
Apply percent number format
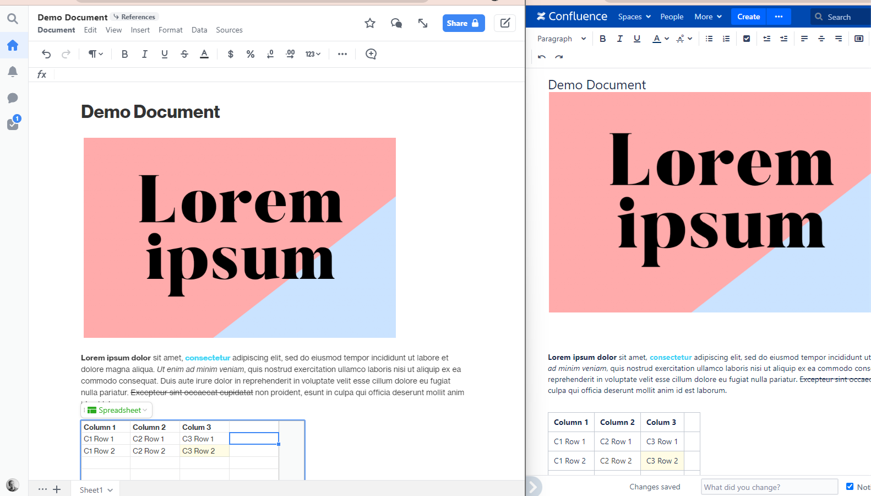250,54
